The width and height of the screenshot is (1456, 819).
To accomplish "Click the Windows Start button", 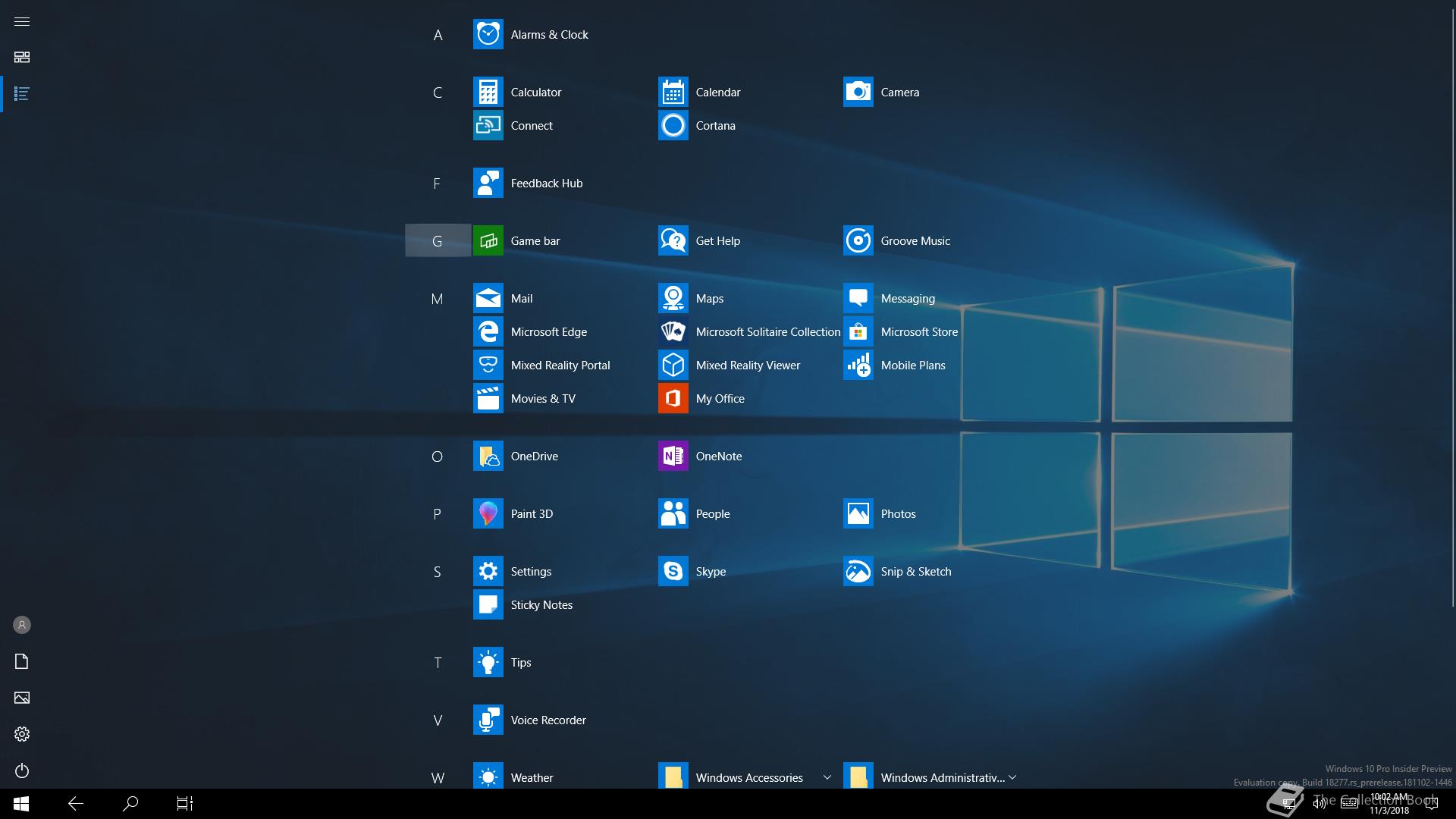I will (21, 804).
